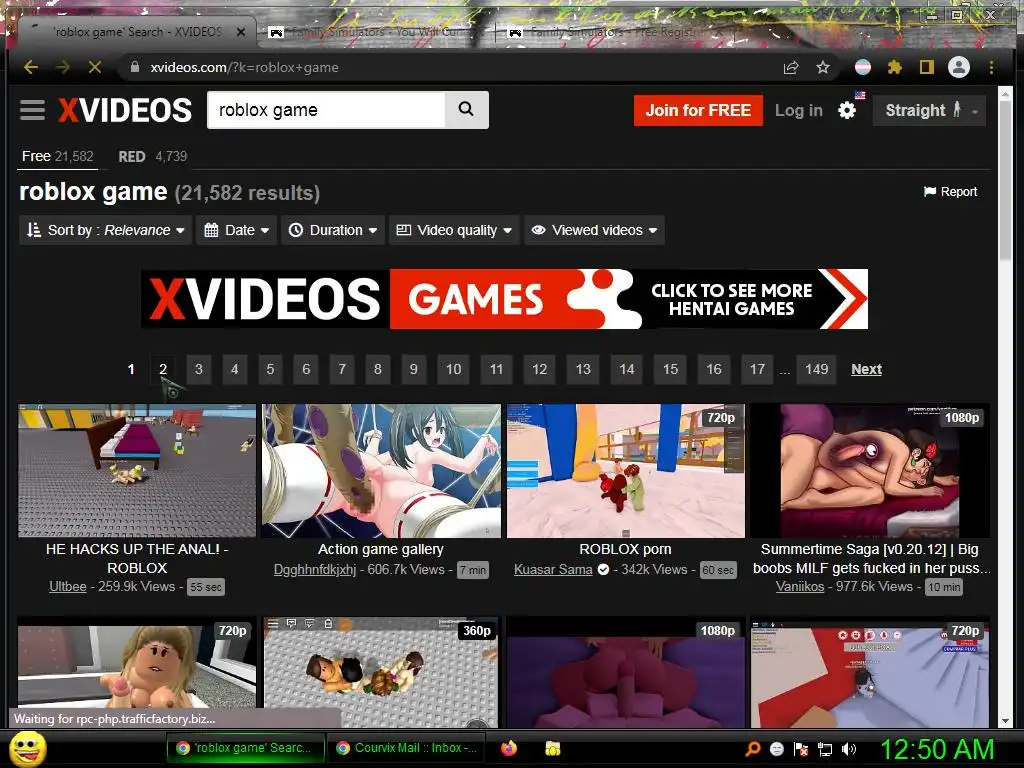
Task: Go to results page 5
Action: (270, 369)
